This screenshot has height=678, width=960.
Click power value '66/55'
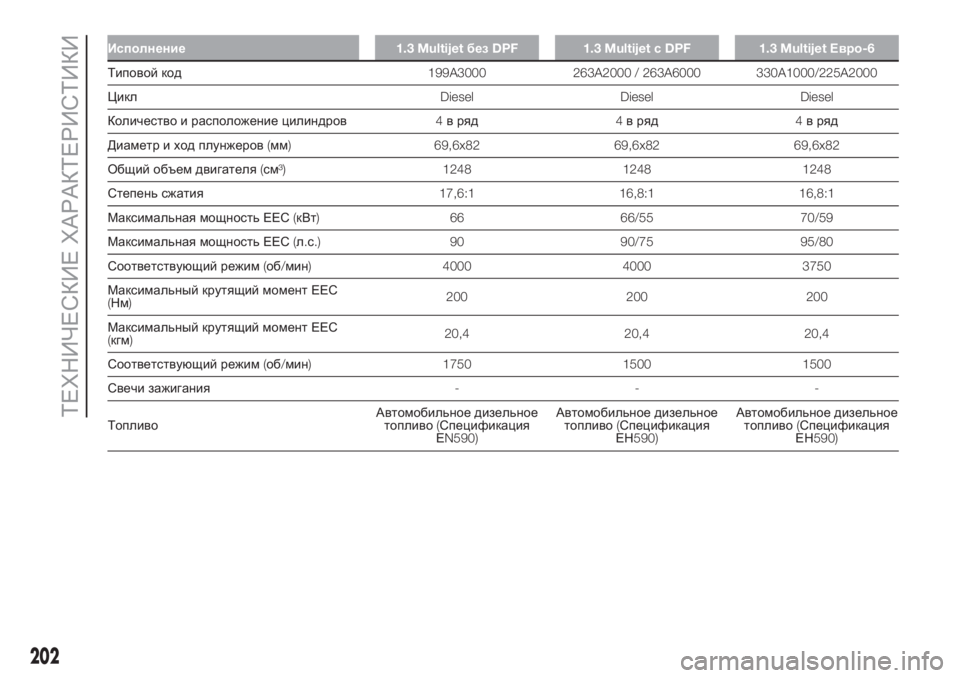point(637,218)
